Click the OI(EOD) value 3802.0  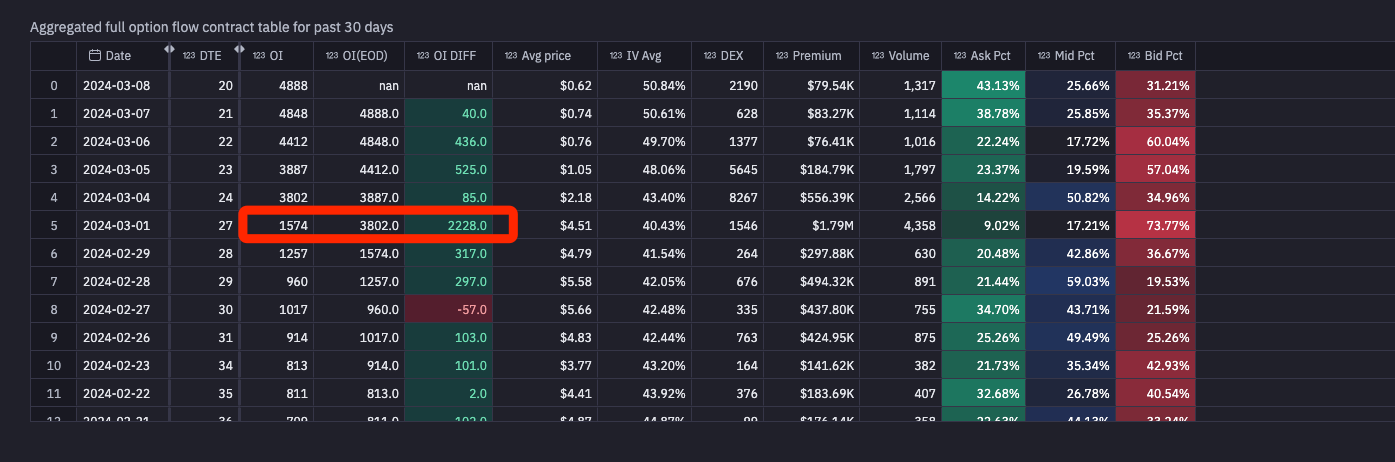359,226
